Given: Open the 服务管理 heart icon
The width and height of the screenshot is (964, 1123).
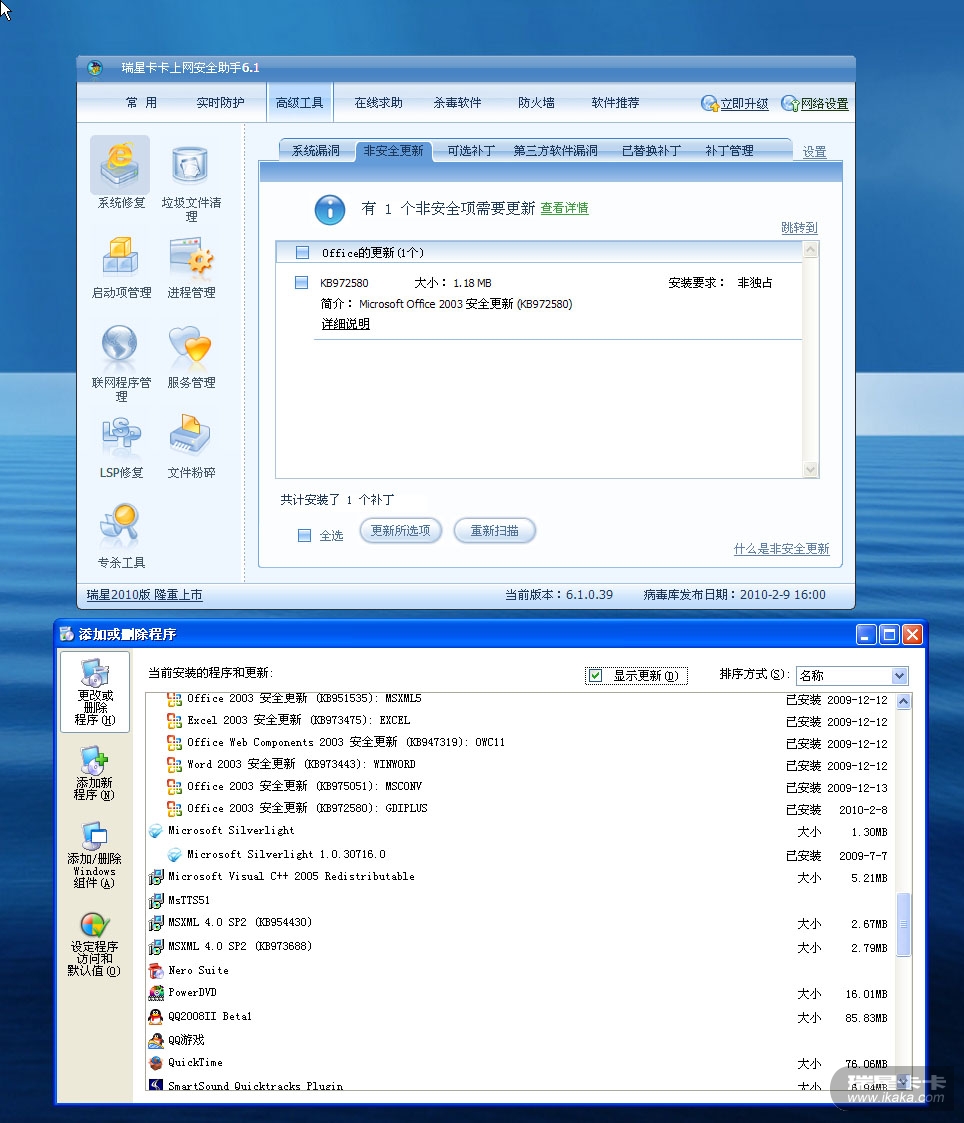Looking at the screenshot, I should (190, 346).
